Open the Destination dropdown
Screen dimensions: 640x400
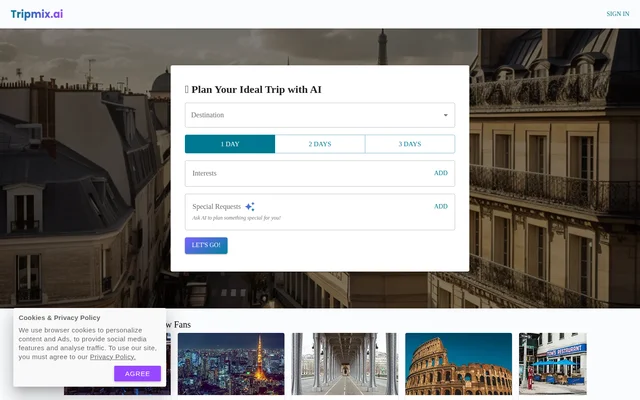point(320,115)
